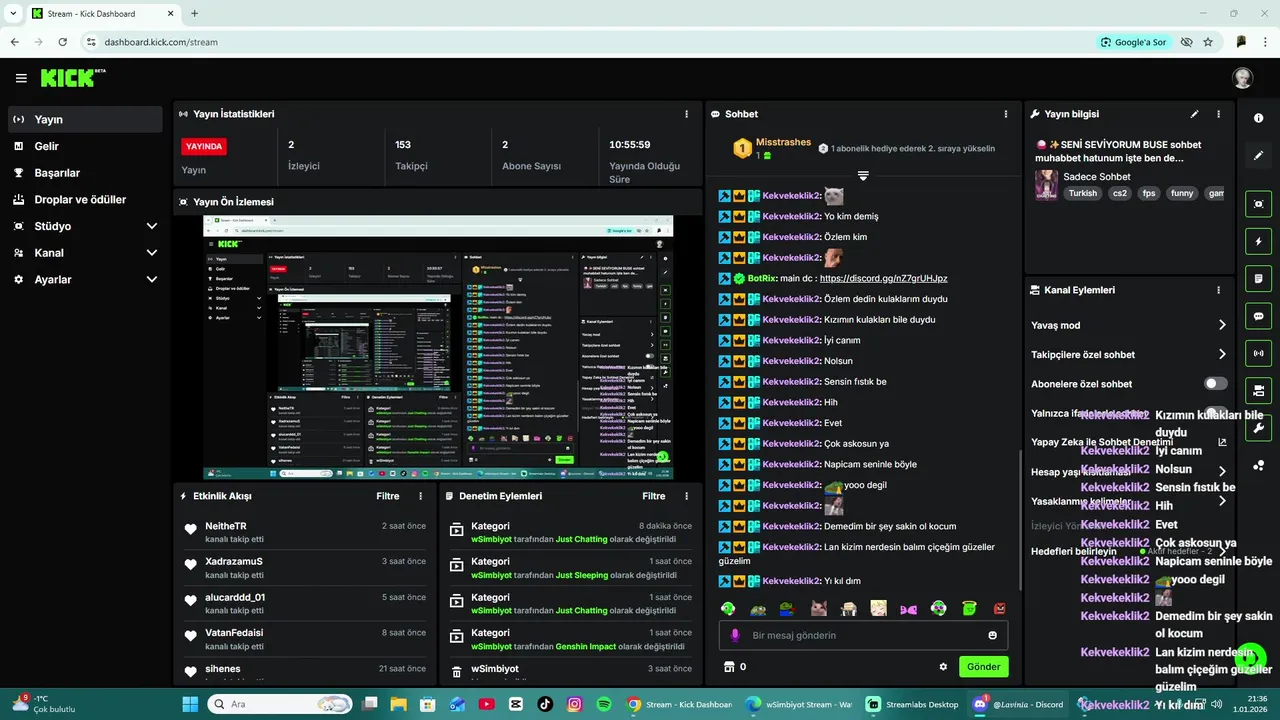The height and width of the screenshot is (720, 1280).
Task: Open Yapay Zeka ile Sohbet Denetimi external link
Action: tap(1222, 442)
